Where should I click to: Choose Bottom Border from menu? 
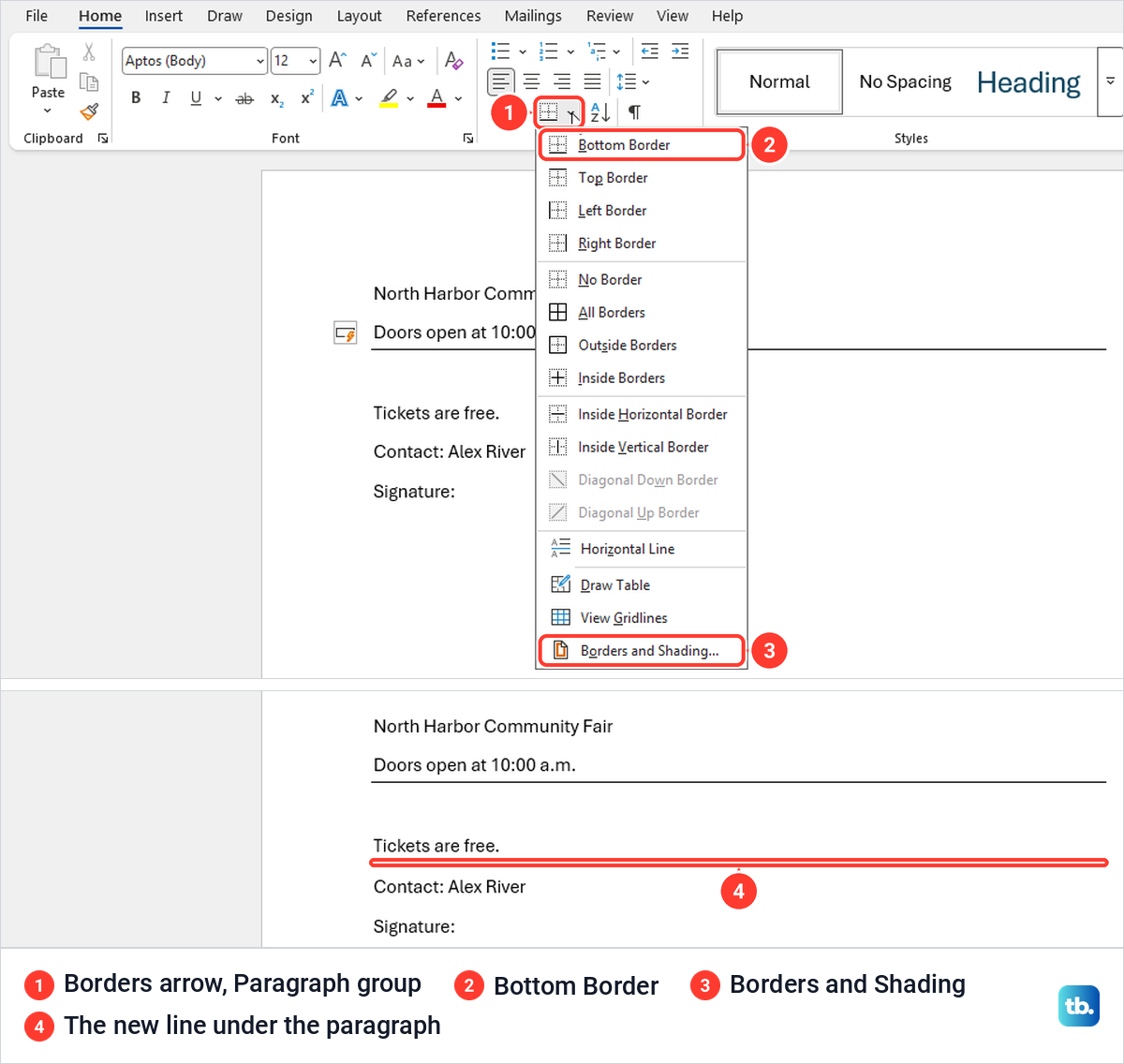(642, 145)
